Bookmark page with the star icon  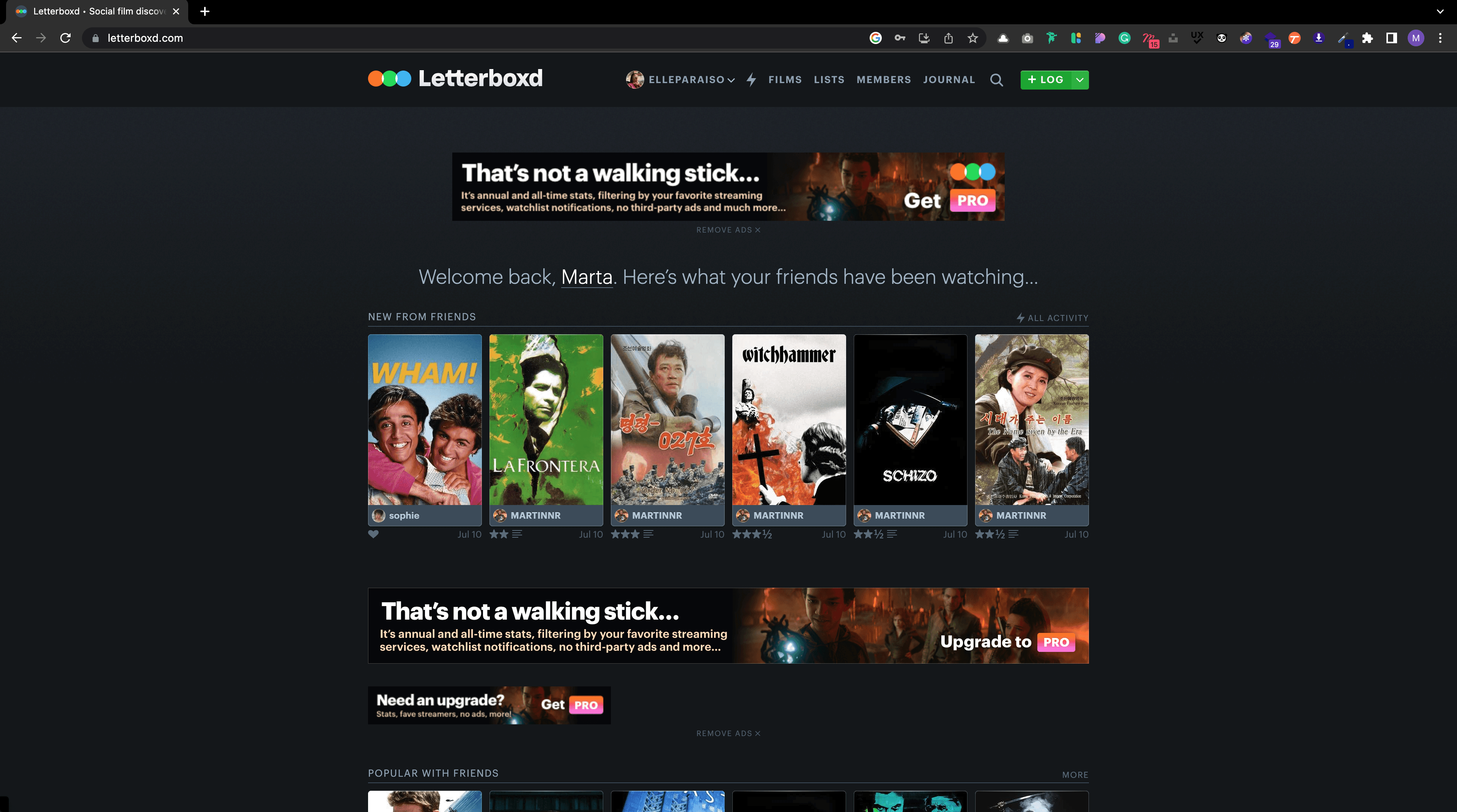[x=972, y=38]
